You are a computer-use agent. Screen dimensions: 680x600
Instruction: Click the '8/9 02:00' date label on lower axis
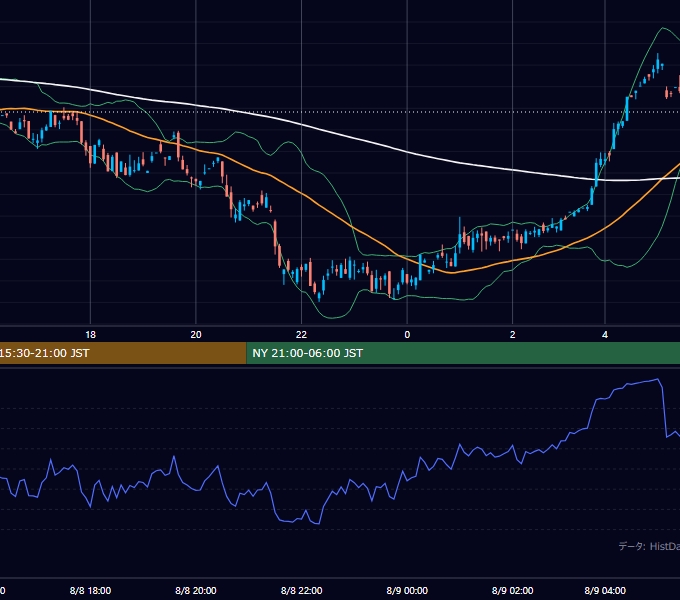point(513,590)
